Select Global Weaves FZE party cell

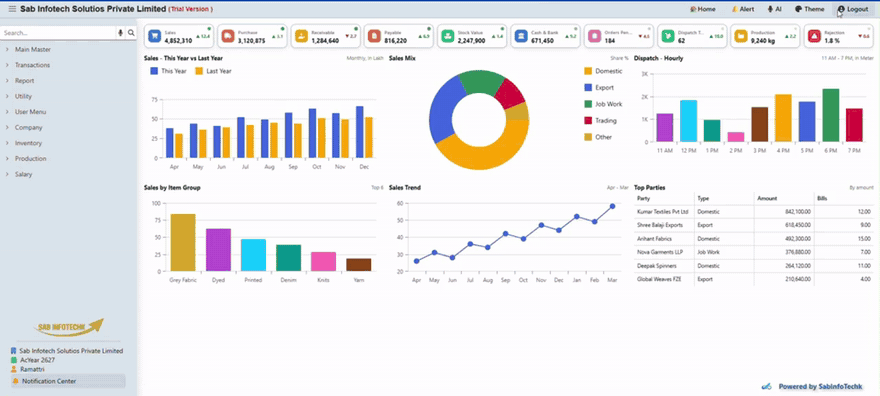(664, 279)
